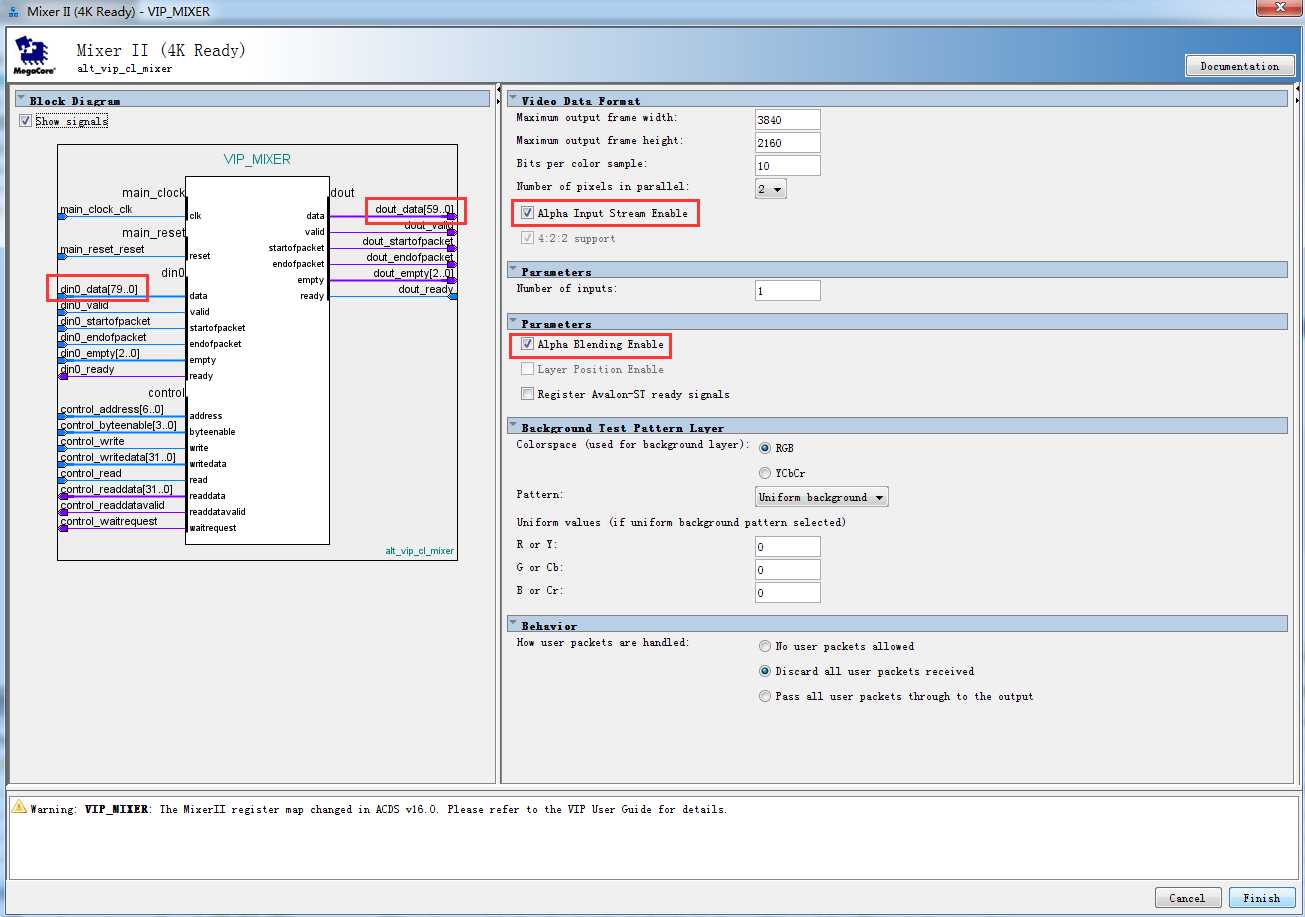Click the main_clock_clk signal label
1305x917 pixels.
(96, 209)
